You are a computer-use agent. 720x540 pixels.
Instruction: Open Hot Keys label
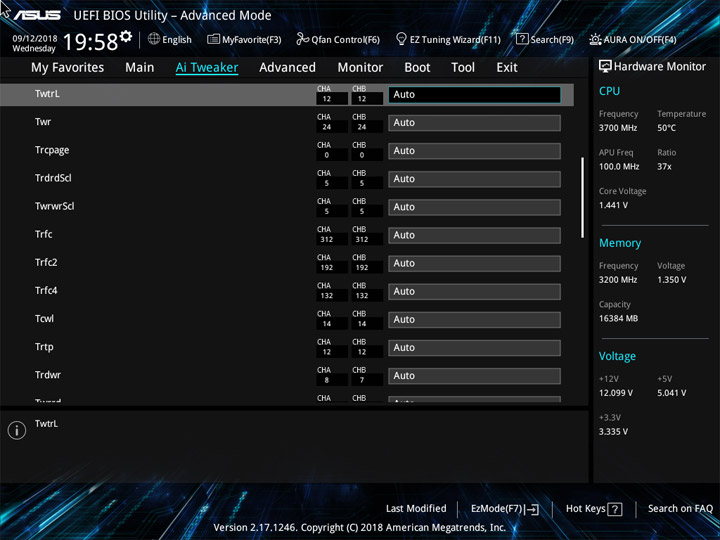tap(585, 509)
